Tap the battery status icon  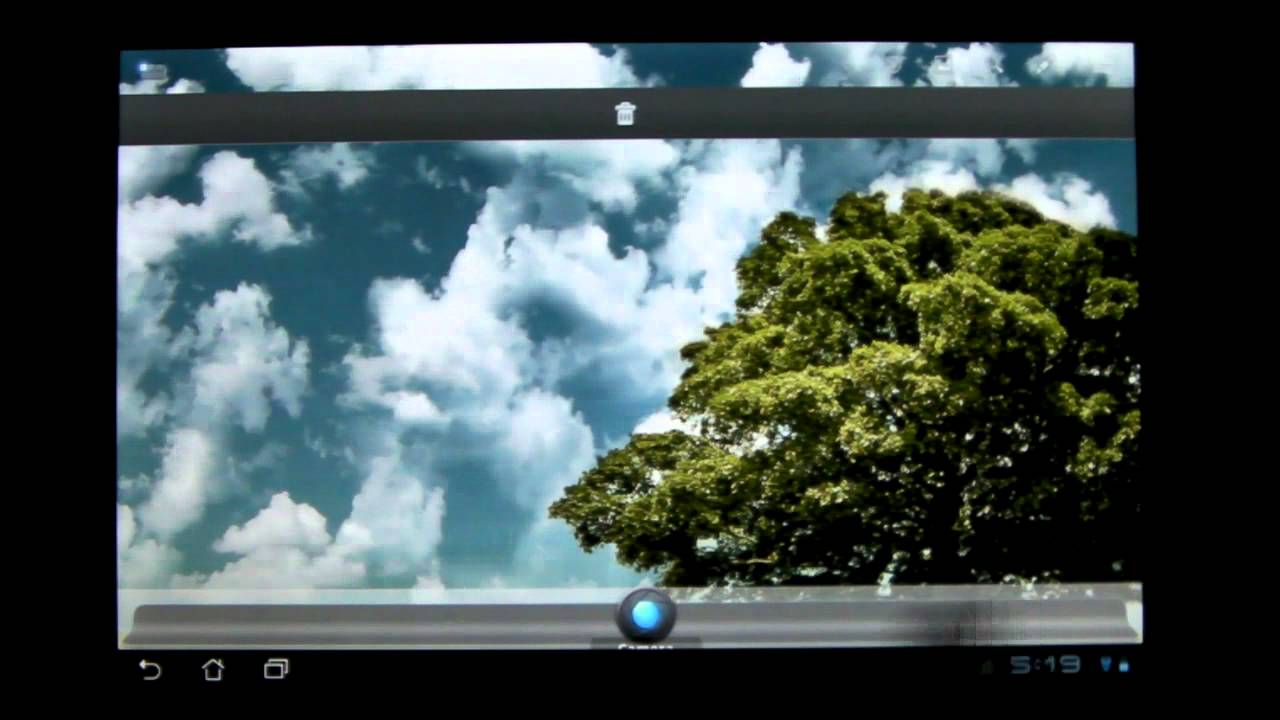click(1123, 665)
